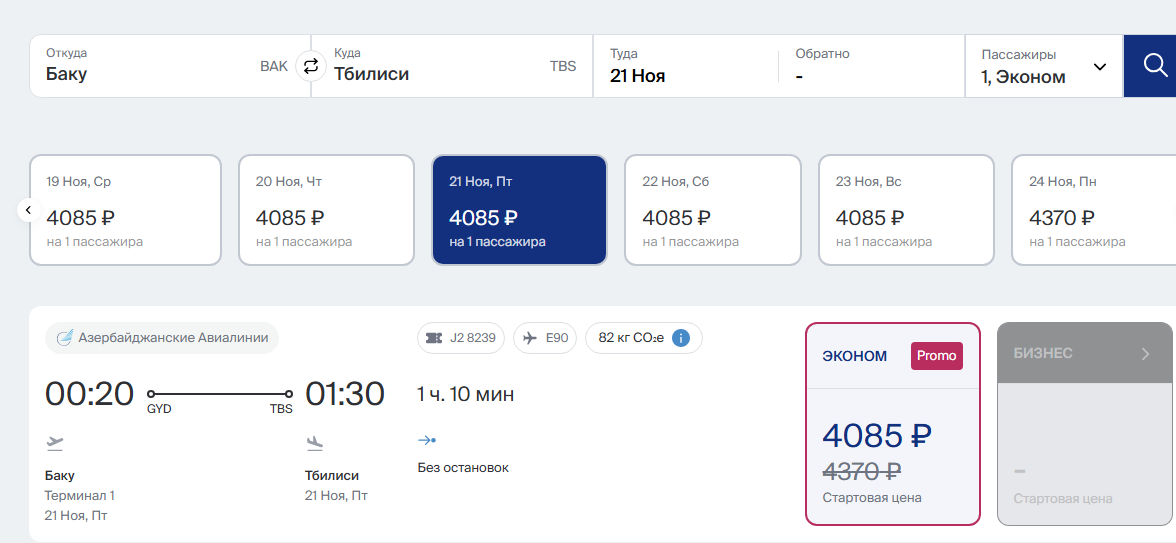Click the Azerbaijan Airlines logo icon
Image resolution: width=1176 pixels, height=543 pixels.
pyautogui.click(x=64, y=338)
